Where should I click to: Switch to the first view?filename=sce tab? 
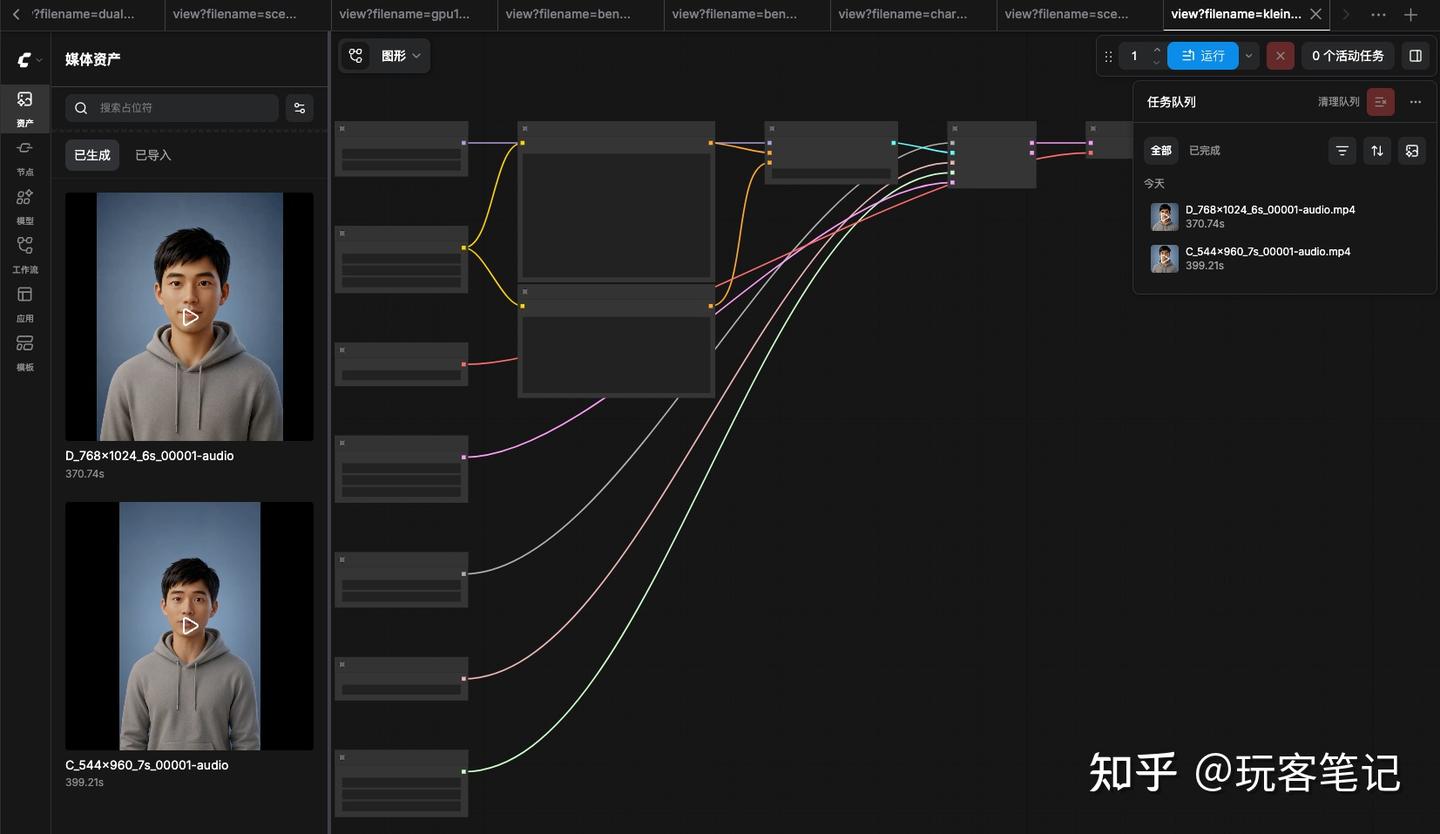pos(249,14)
